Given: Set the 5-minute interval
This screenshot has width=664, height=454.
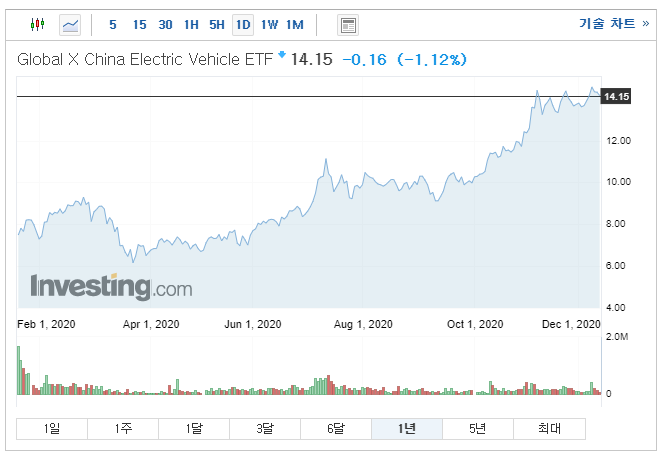Looking at the screenshot, I should (113, 25).
